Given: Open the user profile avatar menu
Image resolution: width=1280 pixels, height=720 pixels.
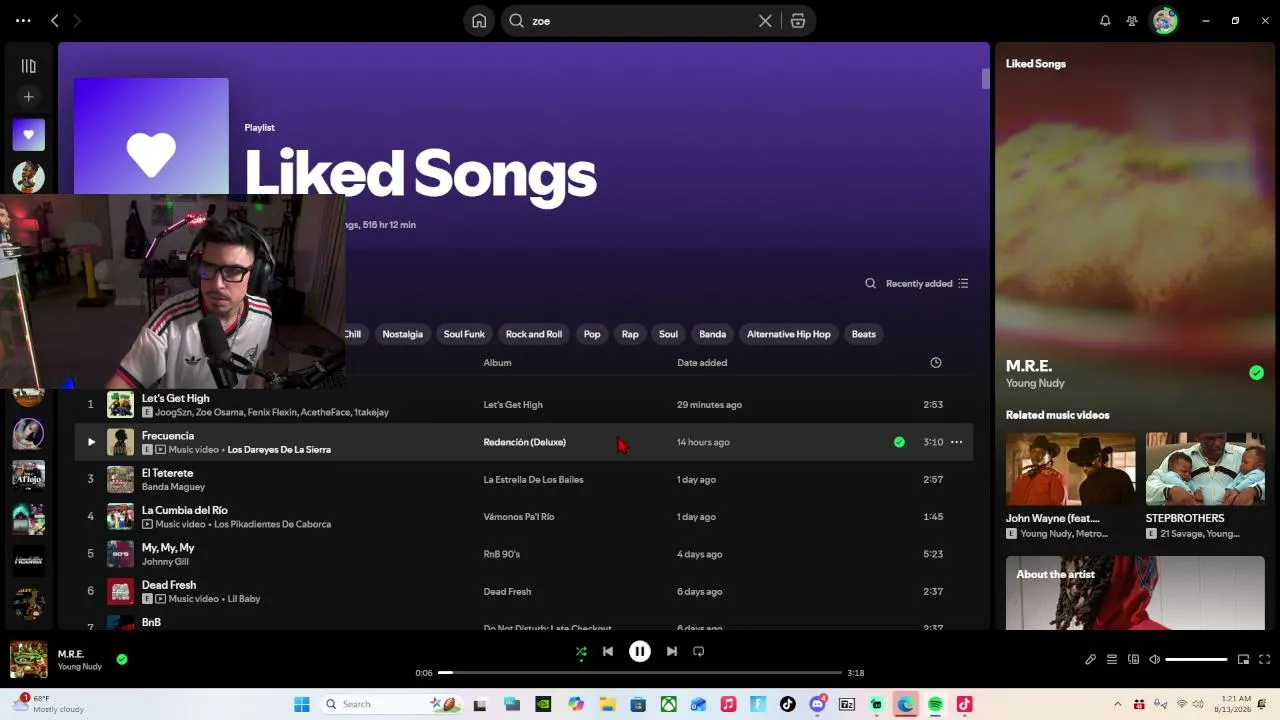Looking at the screenshot, I should [x=1164, y=21].
